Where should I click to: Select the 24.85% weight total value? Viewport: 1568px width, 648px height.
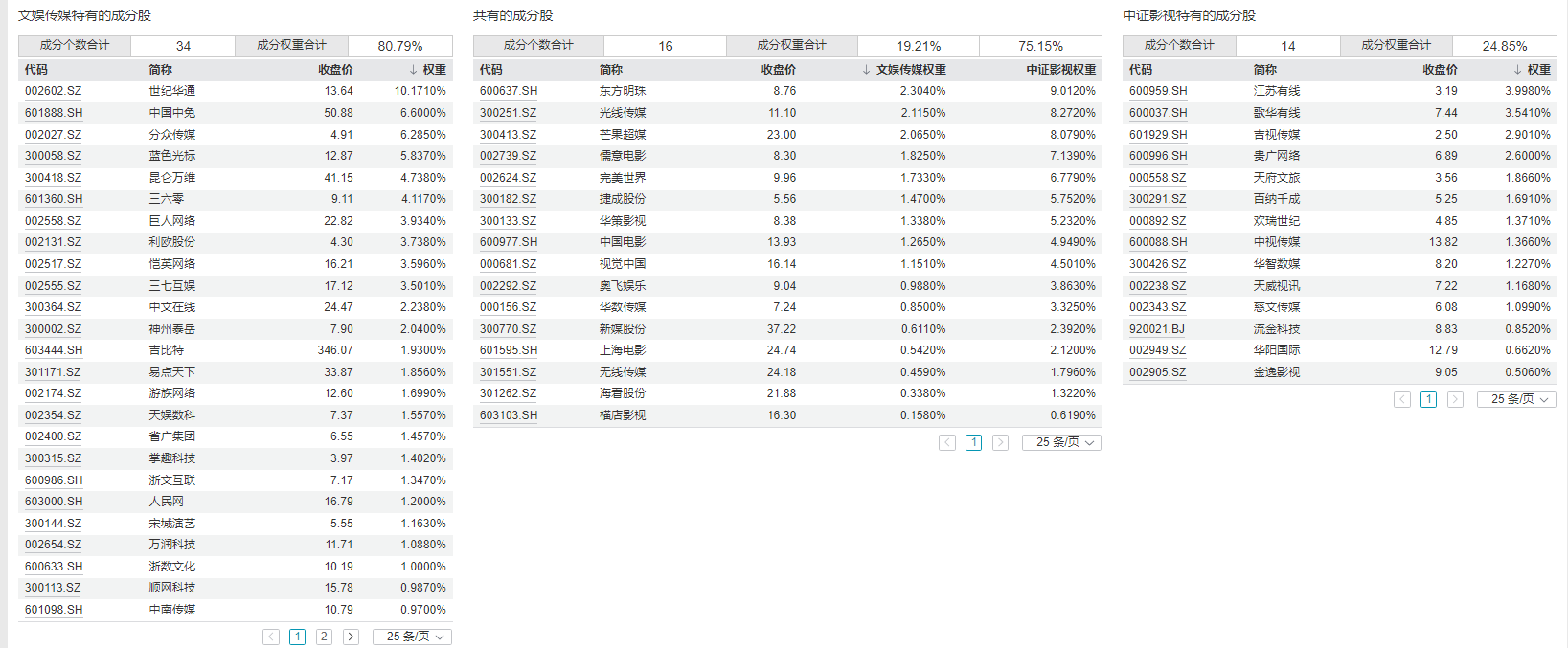[x=1505, y=46]
